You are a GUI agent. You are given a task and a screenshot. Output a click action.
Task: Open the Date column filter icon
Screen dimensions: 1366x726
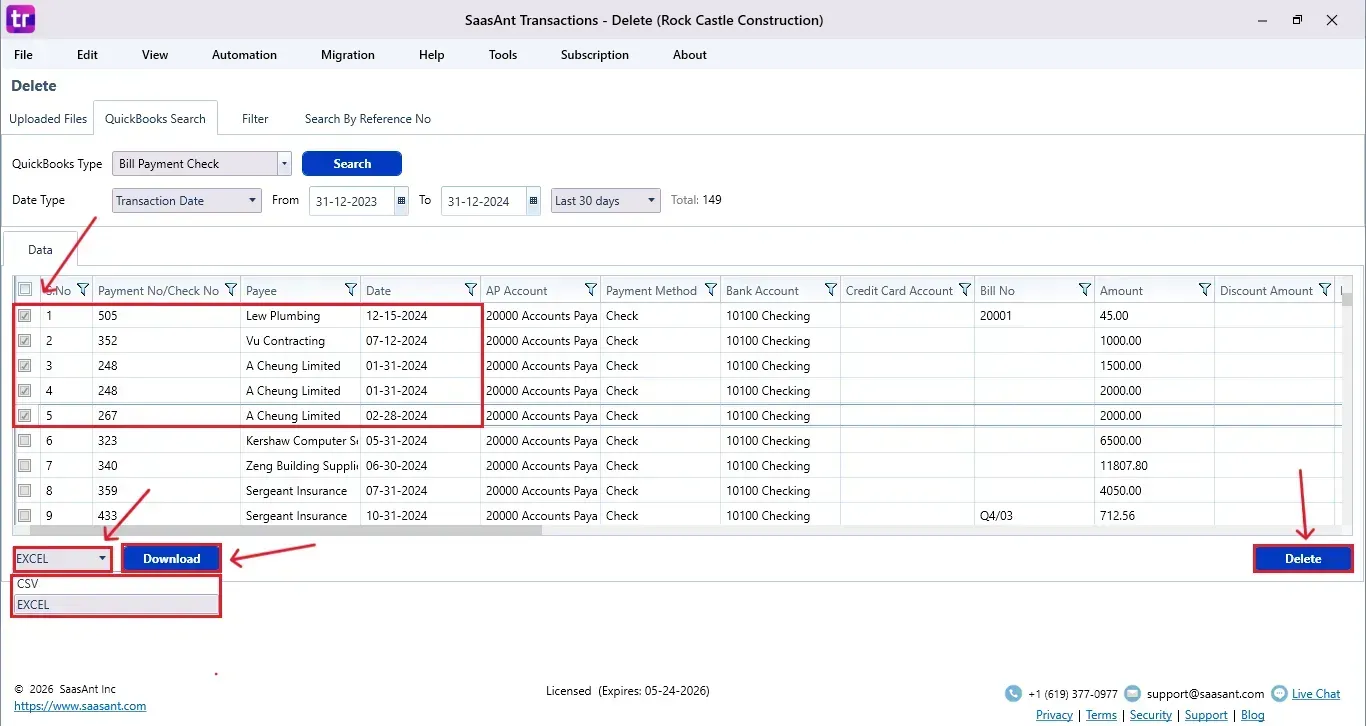471,290
